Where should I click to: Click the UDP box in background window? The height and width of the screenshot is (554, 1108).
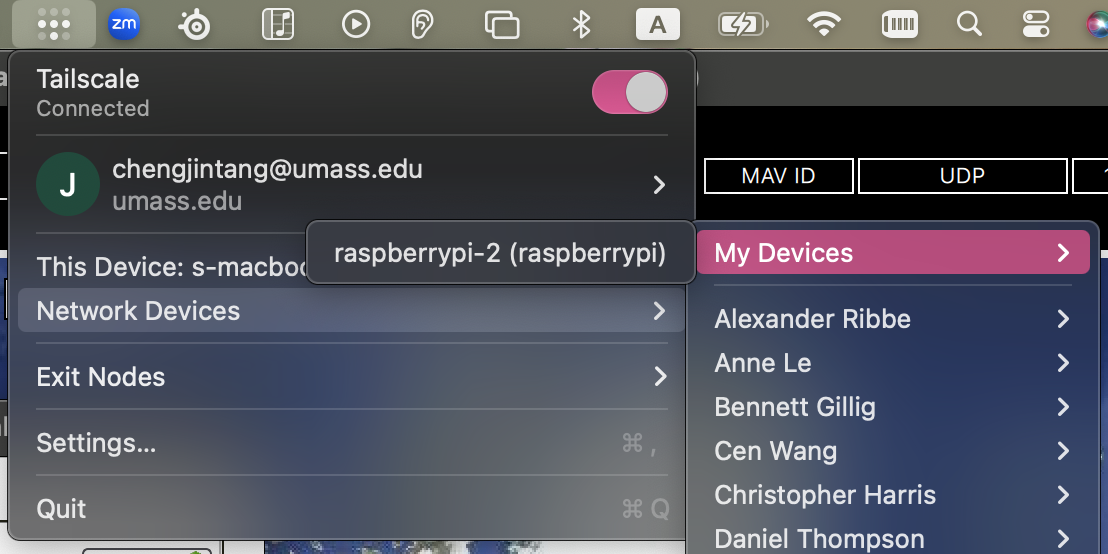(x=962, y=176)
